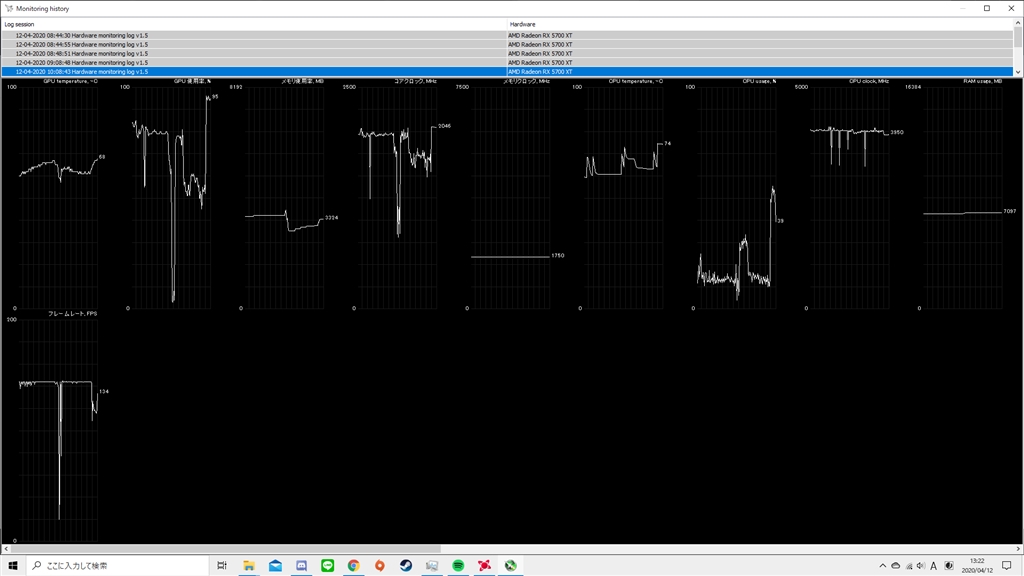1024x576 pixels.
Task: Open LINE from the taskbar
Action: 327,566
